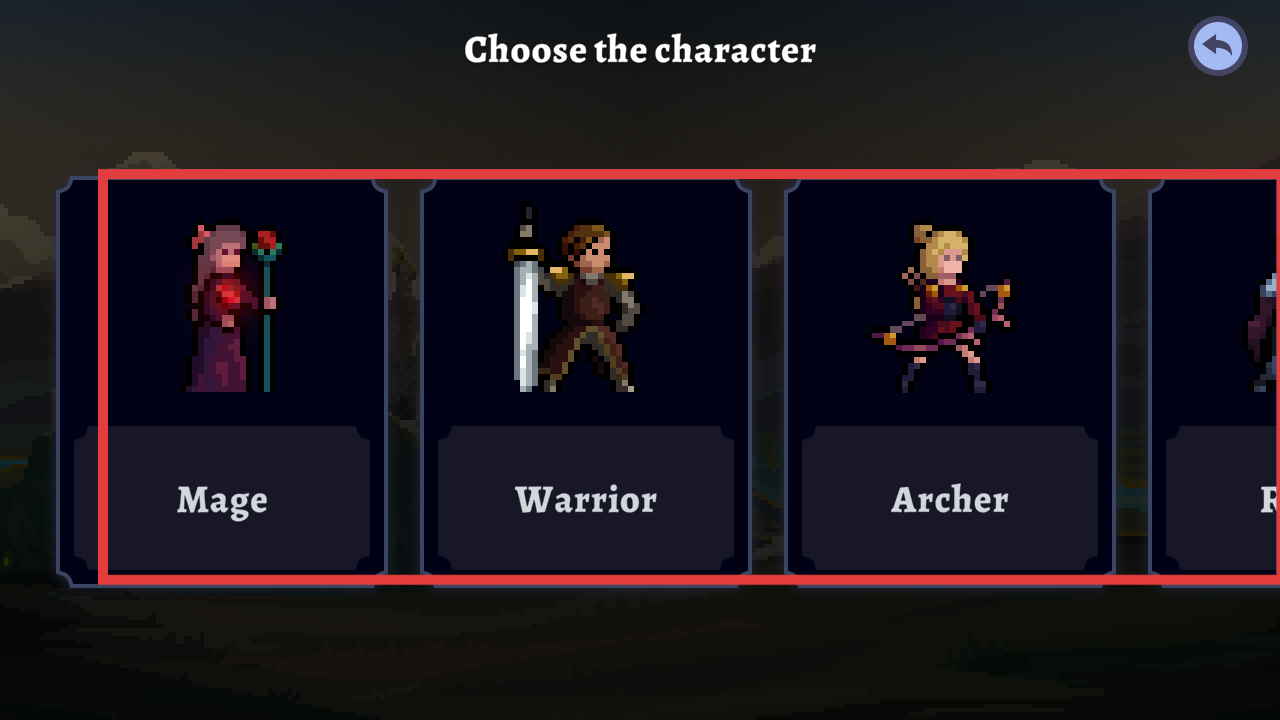The height and width of the screenshot is (720, 1280).
Task: Tap the Mage's glowing red orb
Action: click(228, 296)
